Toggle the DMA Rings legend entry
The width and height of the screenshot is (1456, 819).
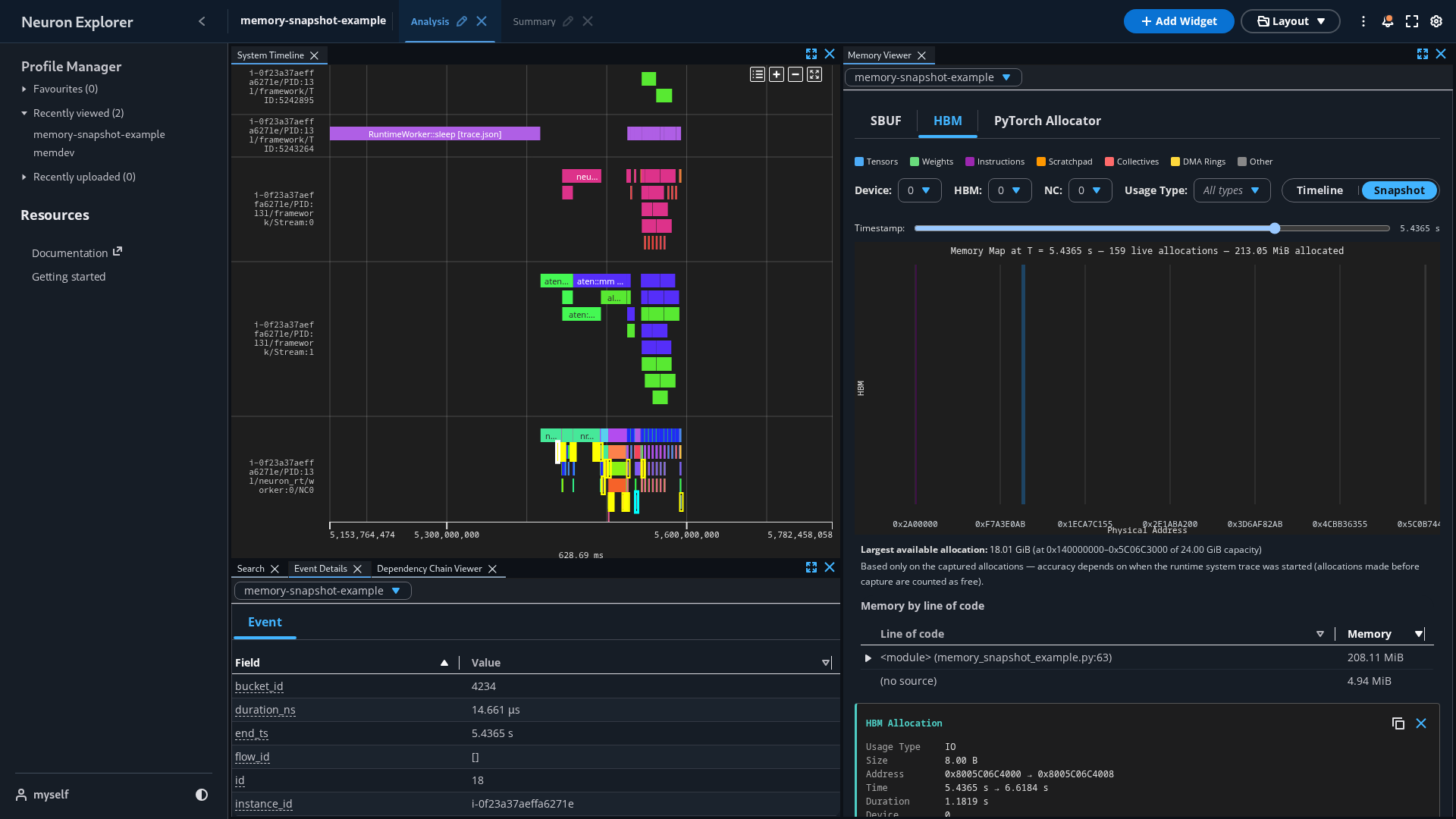point(1198,162)
